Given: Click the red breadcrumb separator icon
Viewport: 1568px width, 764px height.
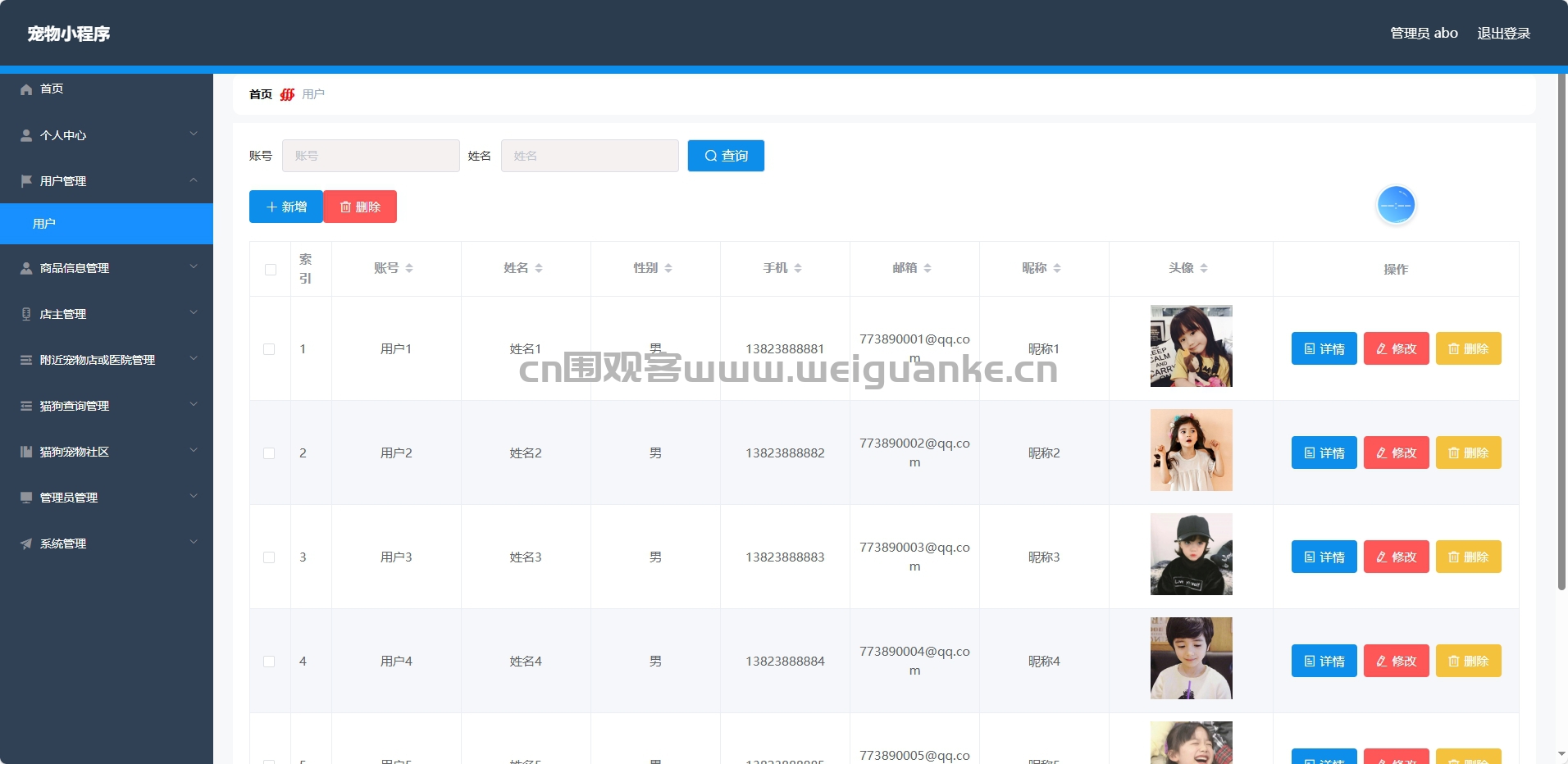Looking at the screenshot, I should (x=287, y=94).
